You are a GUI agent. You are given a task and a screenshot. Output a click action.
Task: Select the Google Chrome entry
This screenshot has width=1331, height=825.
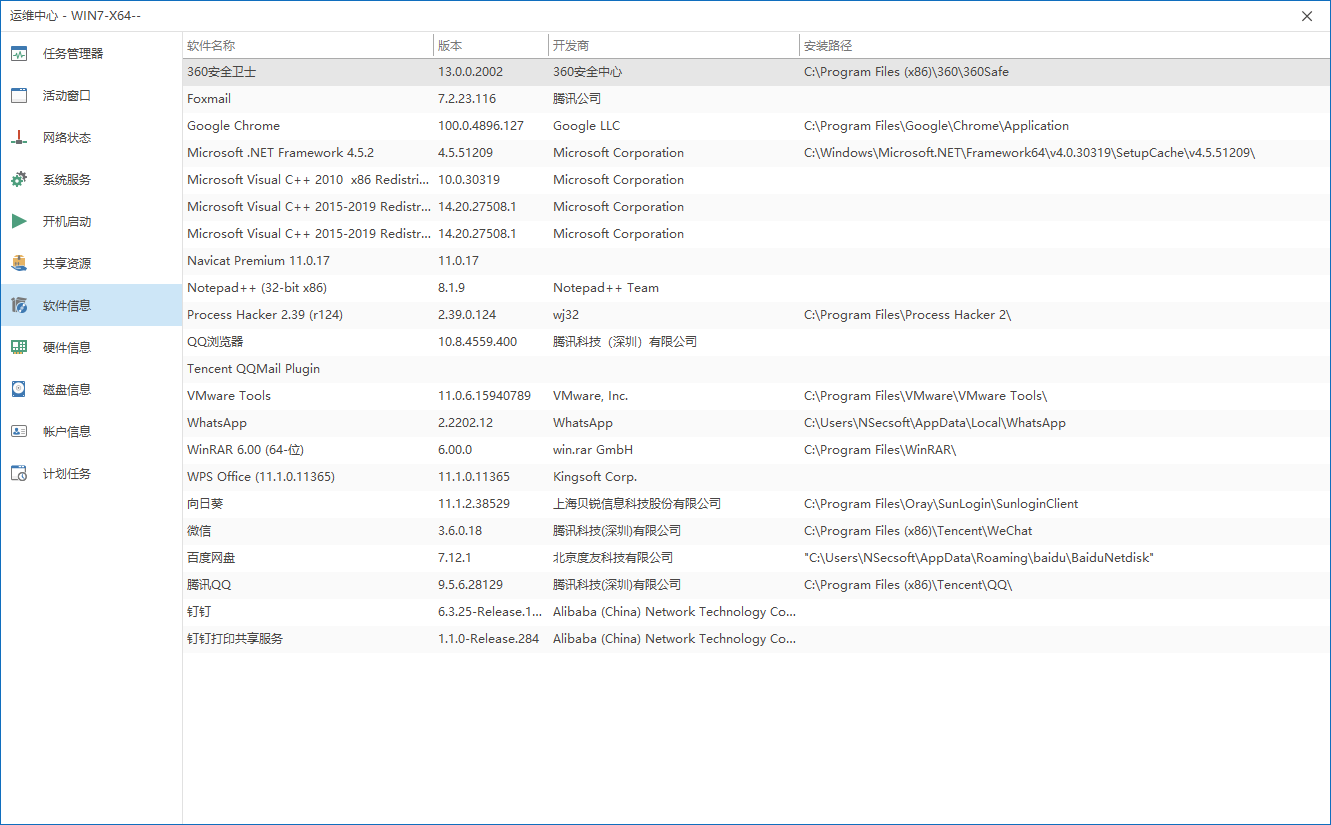[x=756, y=126]
